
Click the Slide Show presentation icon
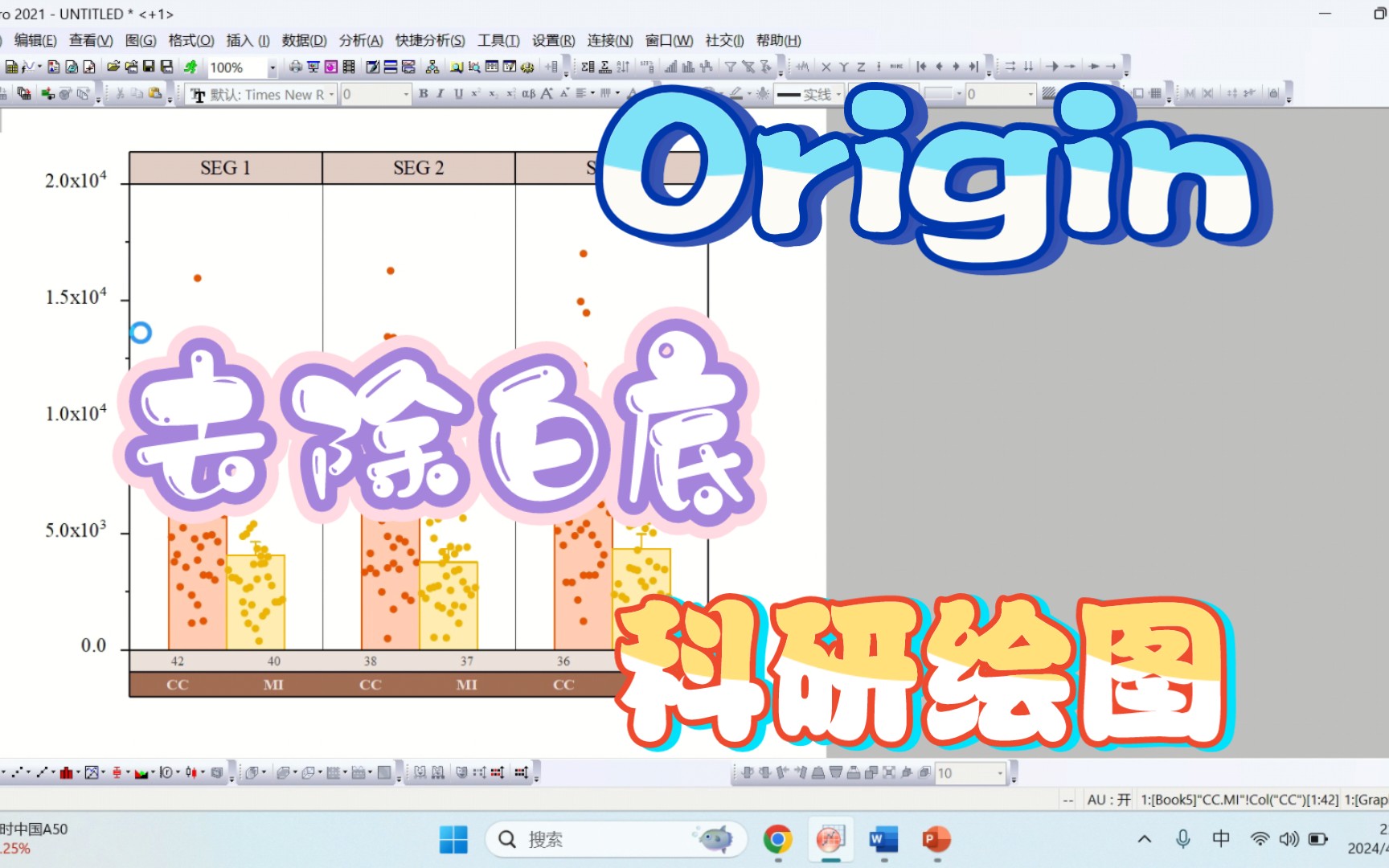(313, 67)
